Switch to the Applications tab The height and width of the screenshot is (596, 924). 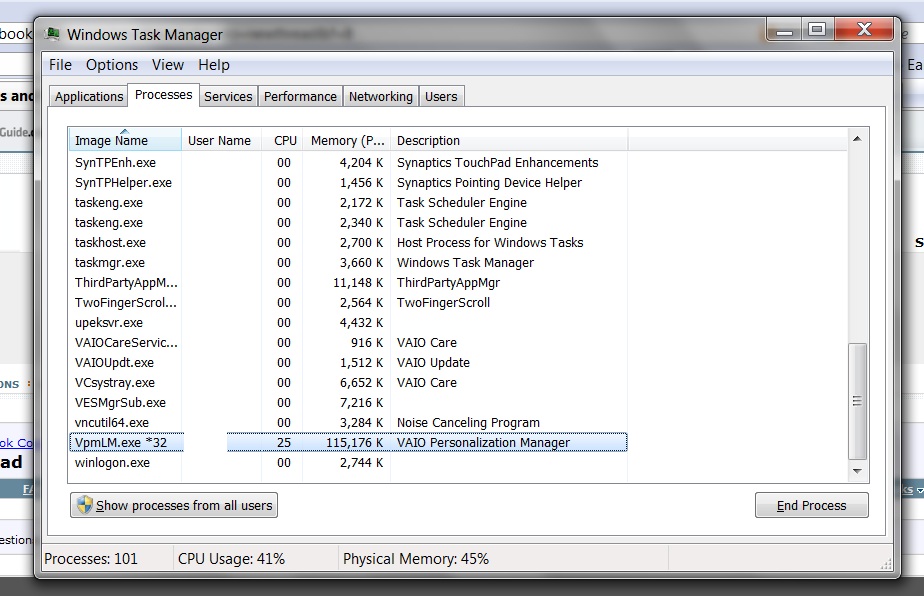pyautogui.click(x=89, y=97)
